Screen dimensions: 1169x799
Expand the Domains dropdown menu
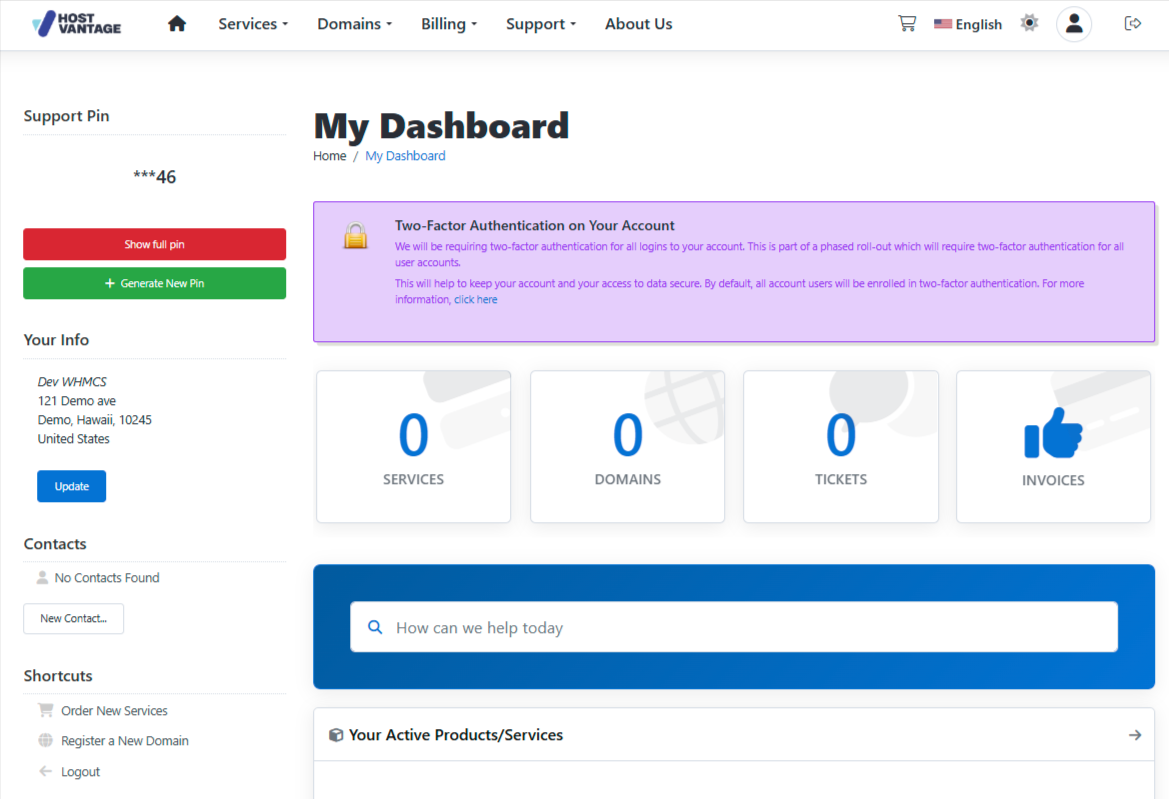tap(354, 24)
